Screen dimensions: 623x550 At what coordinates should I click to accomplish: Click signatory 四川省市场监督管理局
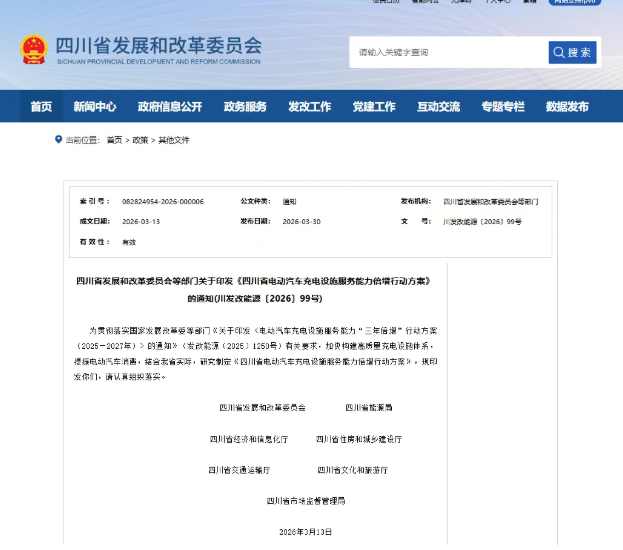pos(306,501)
